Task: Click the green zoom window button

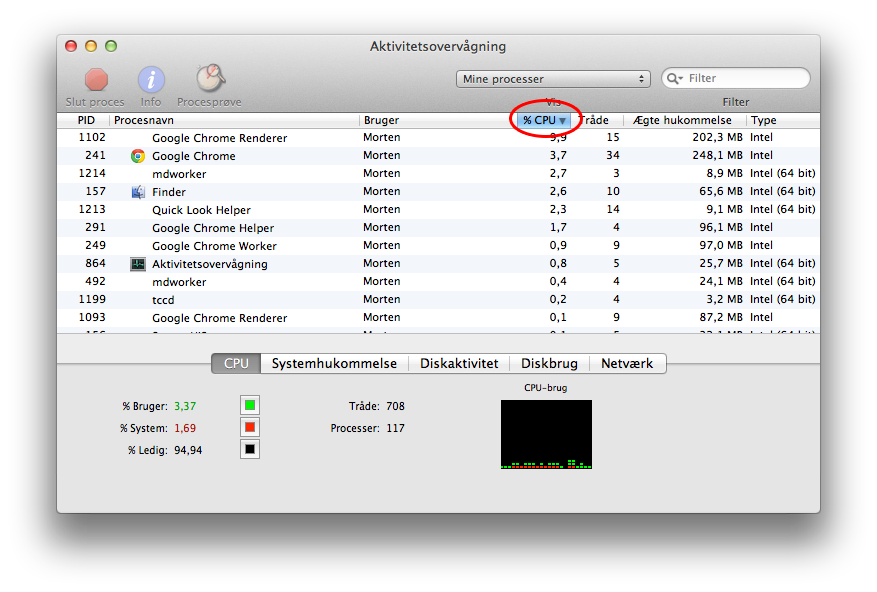Action: pos(111,46)
